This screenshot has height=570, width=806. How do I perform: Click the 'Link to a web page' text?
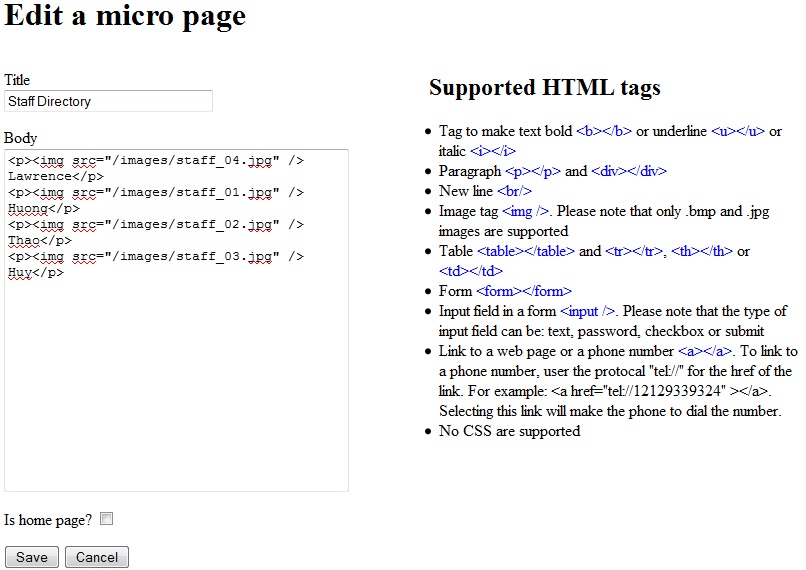497,352
